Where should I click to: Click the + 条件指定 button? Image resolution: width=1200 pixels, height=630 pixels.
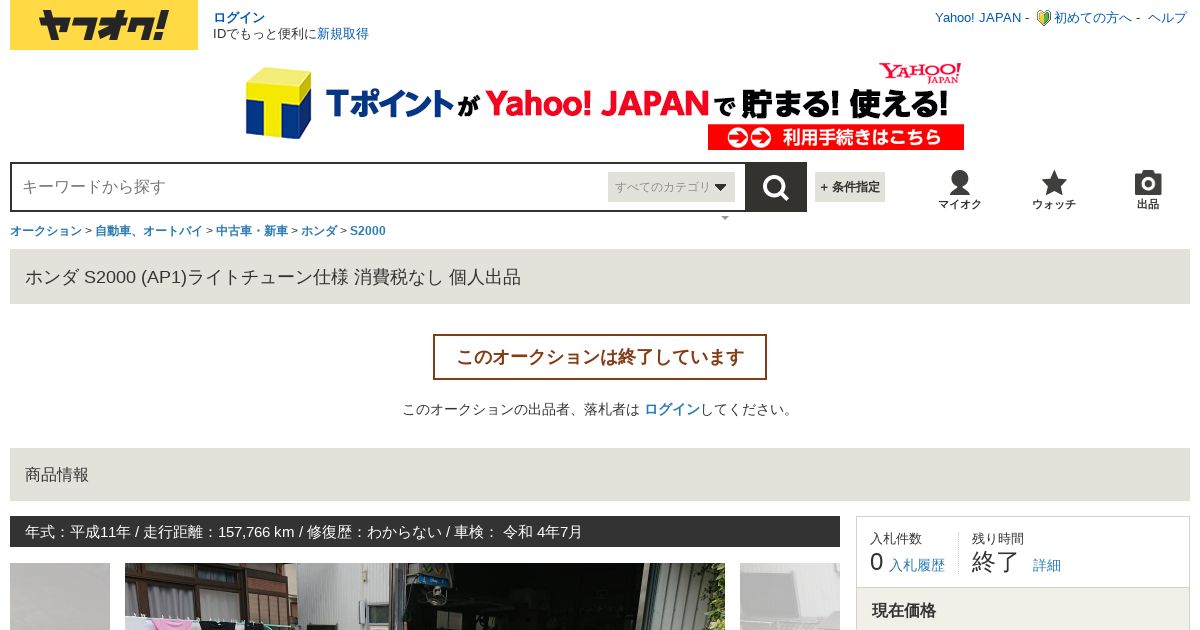[x=850, y=187]
